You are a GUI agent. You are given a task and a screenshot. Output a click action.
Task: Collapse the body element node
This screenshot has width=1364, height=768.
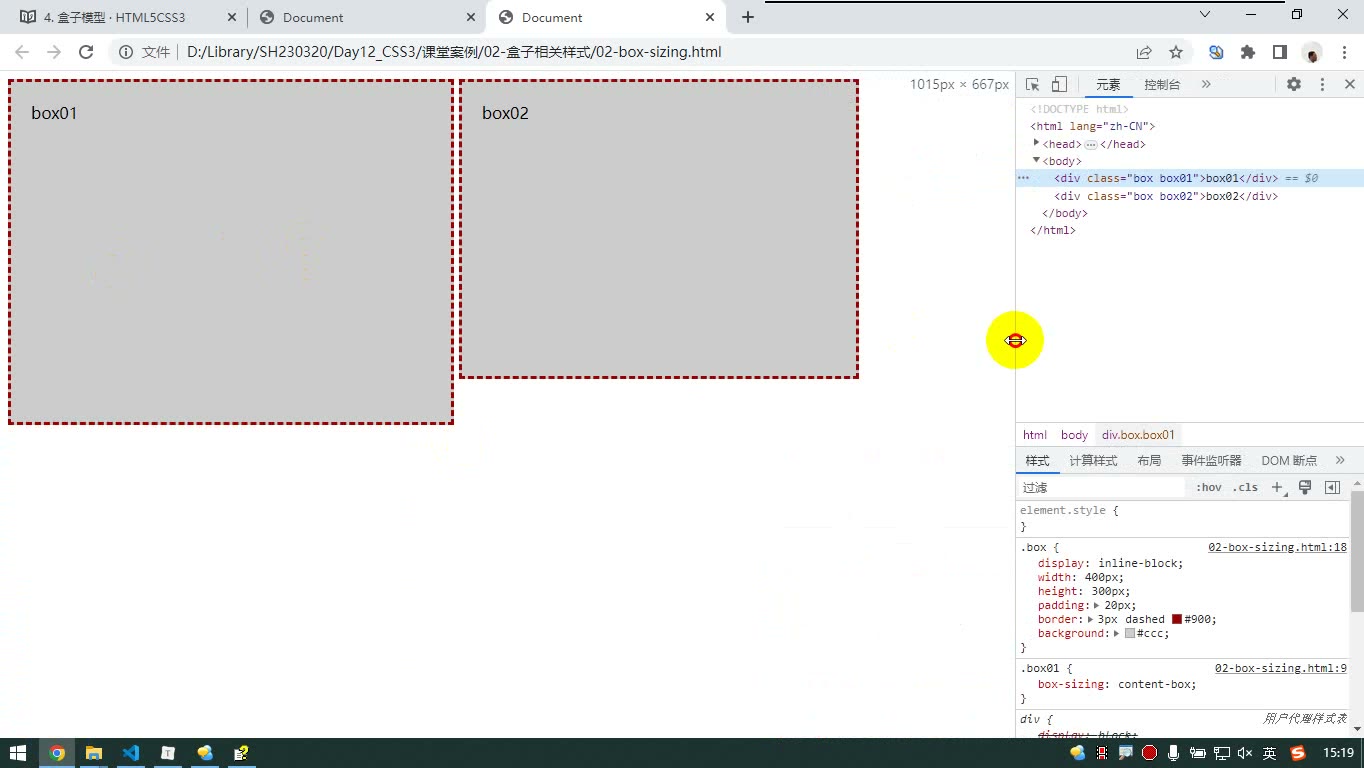1036,160
